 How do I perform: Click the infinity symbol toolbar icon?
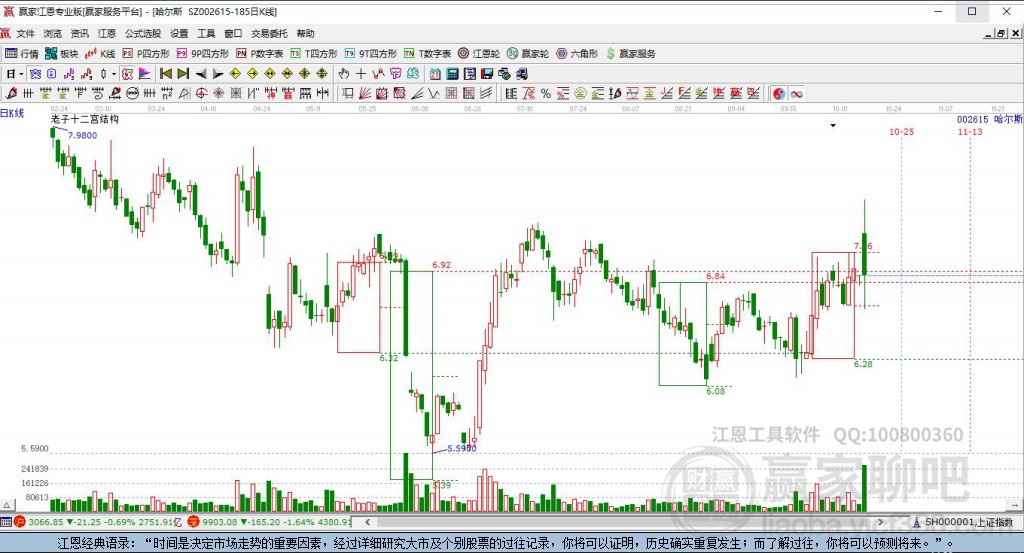point(796,93)
